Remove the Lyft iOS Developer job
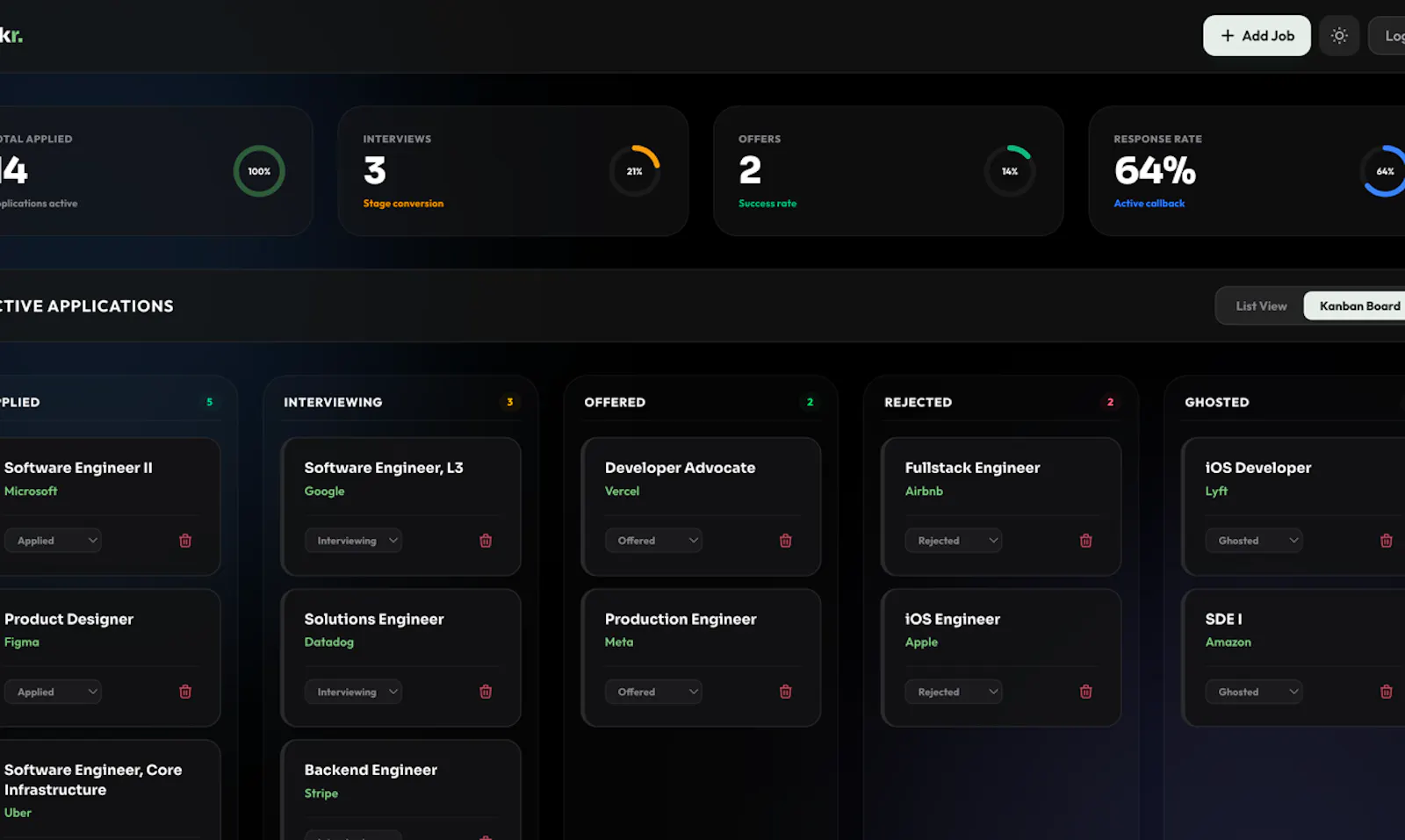Viewport: 1405px width, 840px height. 1387,541
